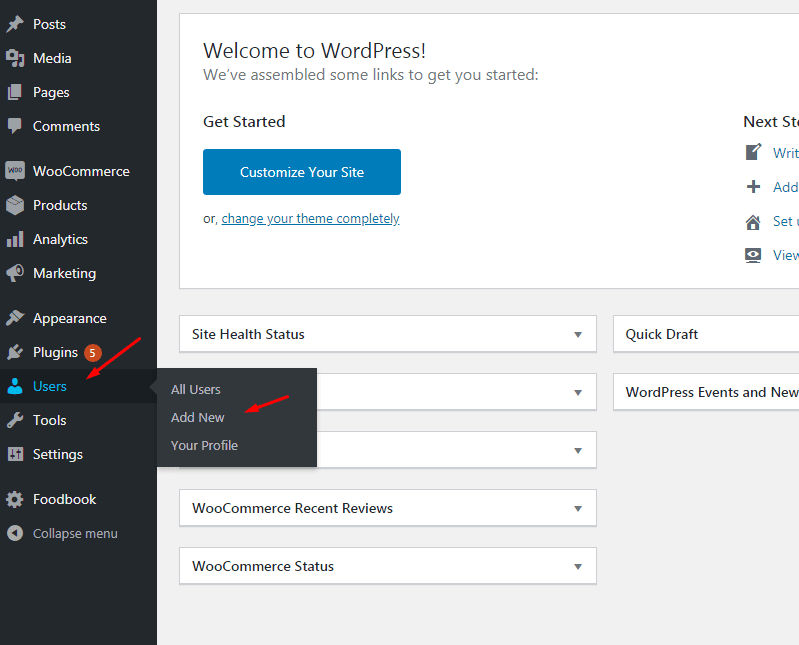Click the Customize Your Site button
The height and width of the screenshot is (645, 799).
302,172
